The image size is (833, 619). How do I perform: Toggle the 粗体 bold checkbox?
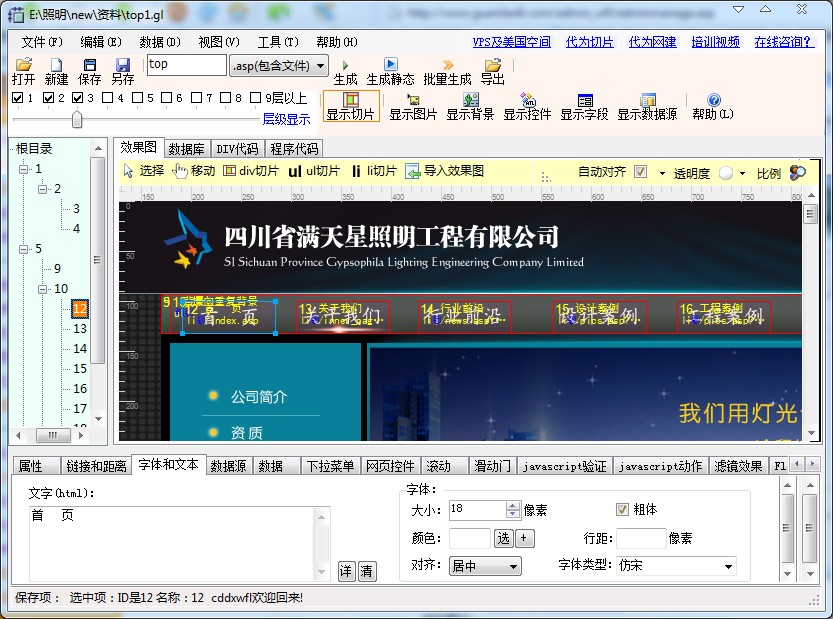tap(622, 510)
